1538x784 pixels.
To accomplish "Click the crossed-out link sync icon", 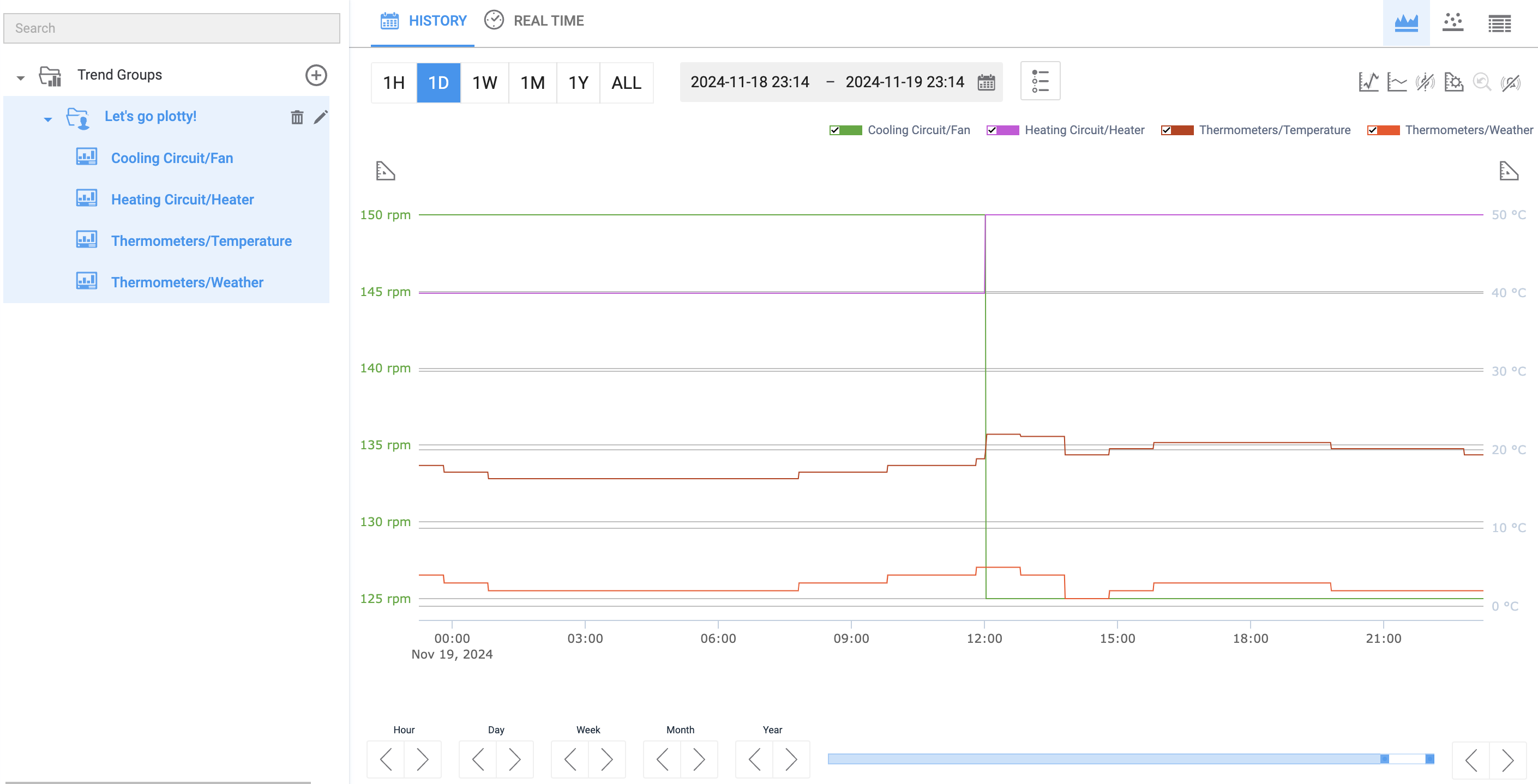I will click(x=1425, y=82).
